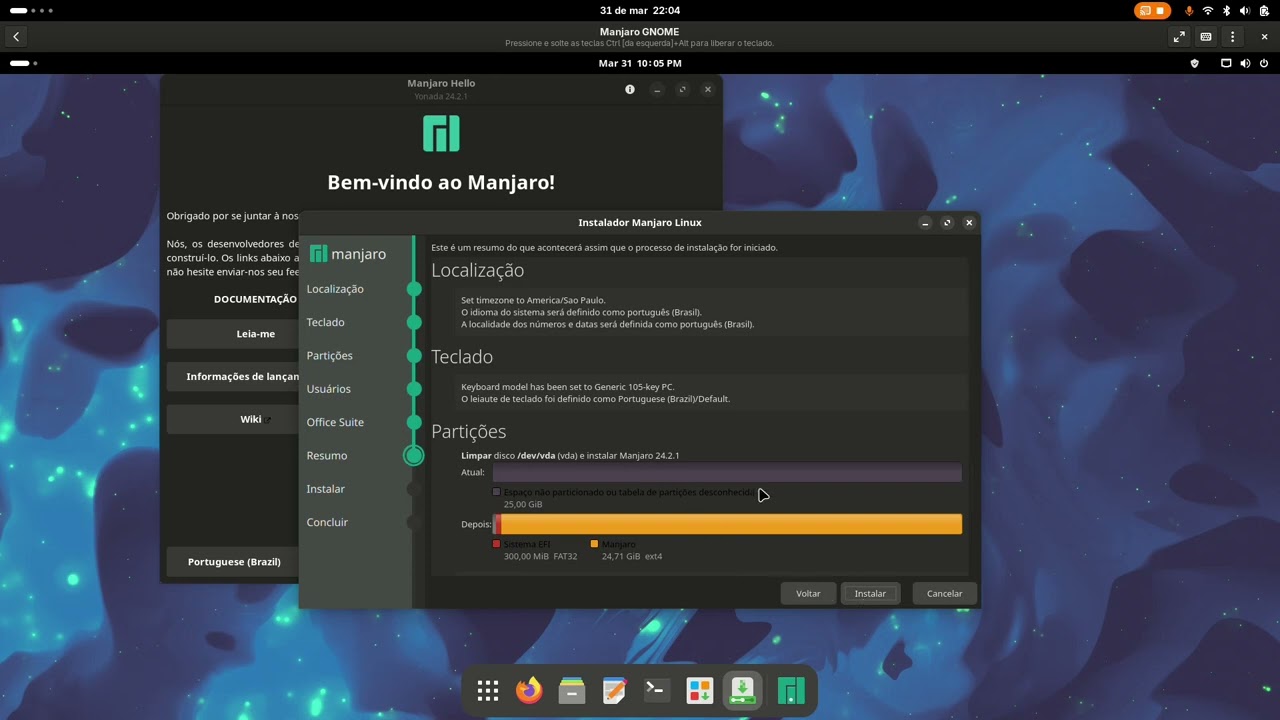Open Informações de lançamento in Manjaro Hello
1280x720 pixels.
233,377
